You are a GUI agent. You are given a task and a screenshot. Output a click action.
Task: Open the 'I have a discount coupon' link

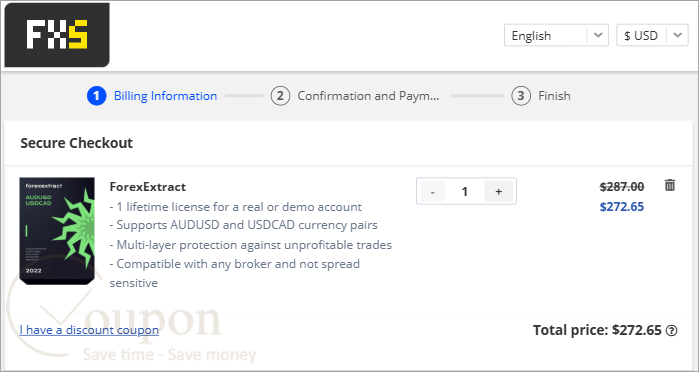click(89, 330)
